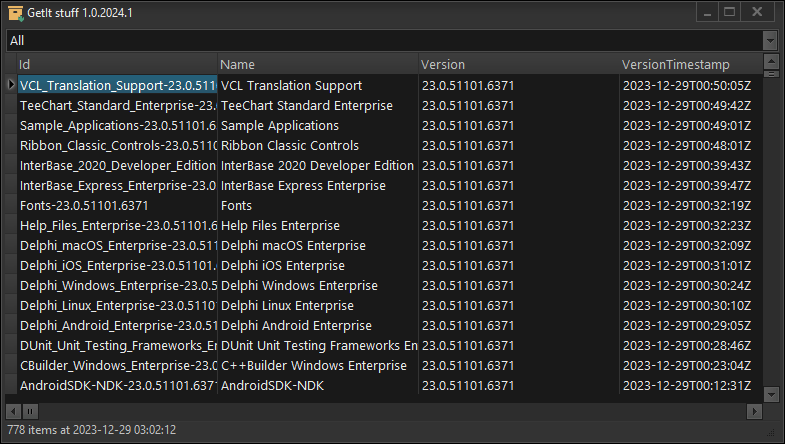This screenshot has height=444, width=785.
Task: Click timestamp 2023-12-29T00:30:24Z
Action: pos(687,286)
